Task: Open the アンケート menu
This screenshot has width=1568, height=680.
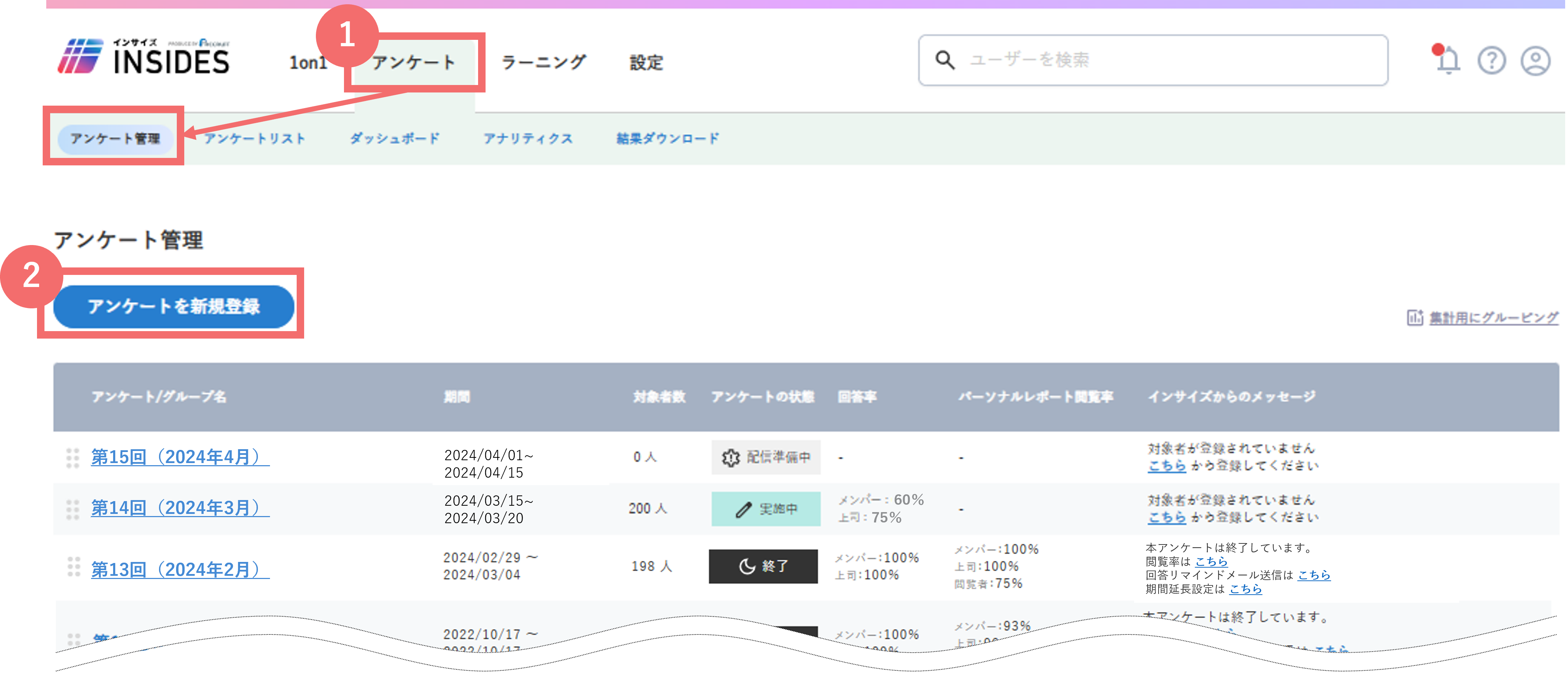Action: (x=414, y=62)
